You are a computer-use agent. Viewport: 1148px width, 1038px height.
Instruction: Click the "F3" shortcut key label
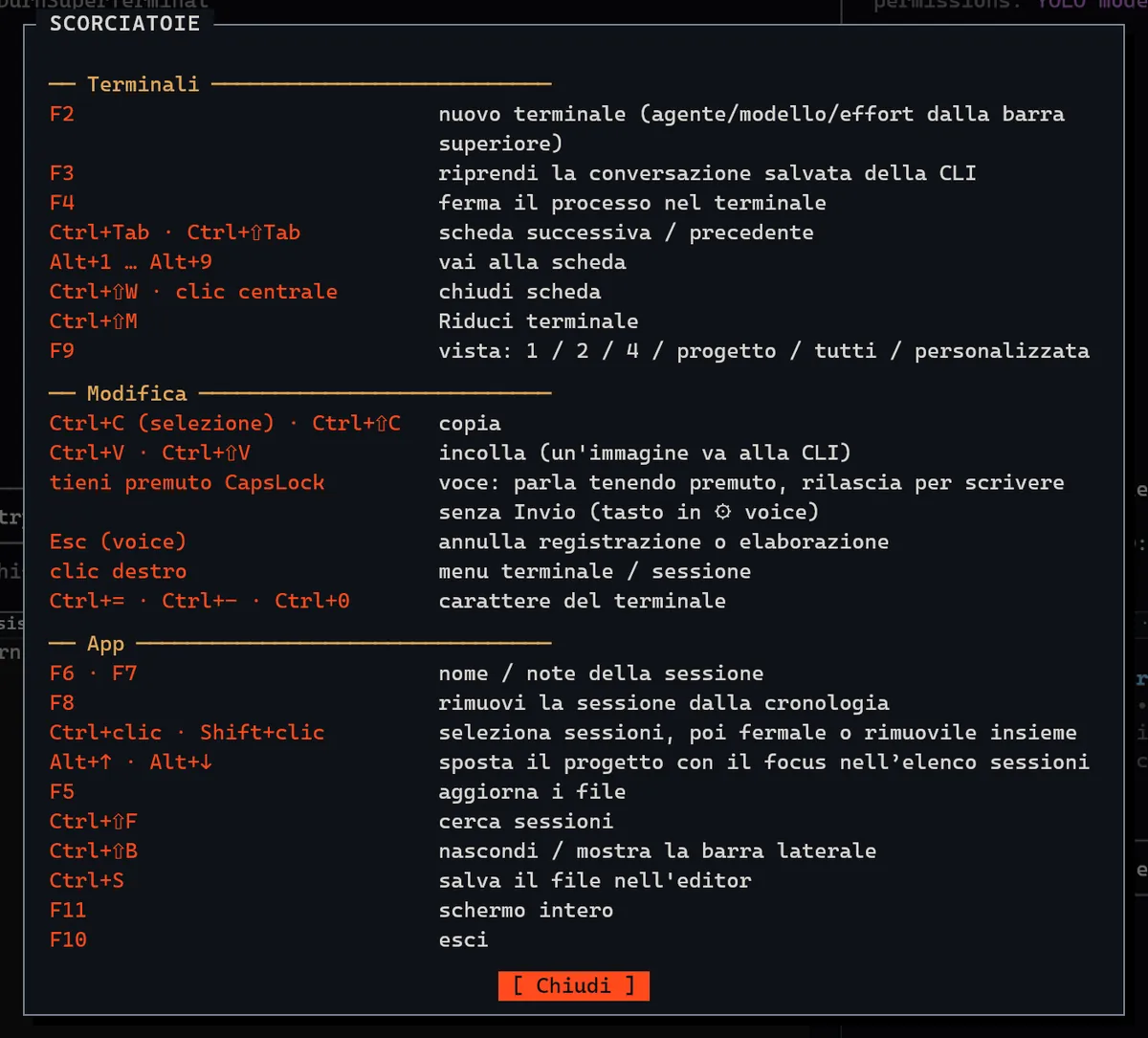point(62,173)
